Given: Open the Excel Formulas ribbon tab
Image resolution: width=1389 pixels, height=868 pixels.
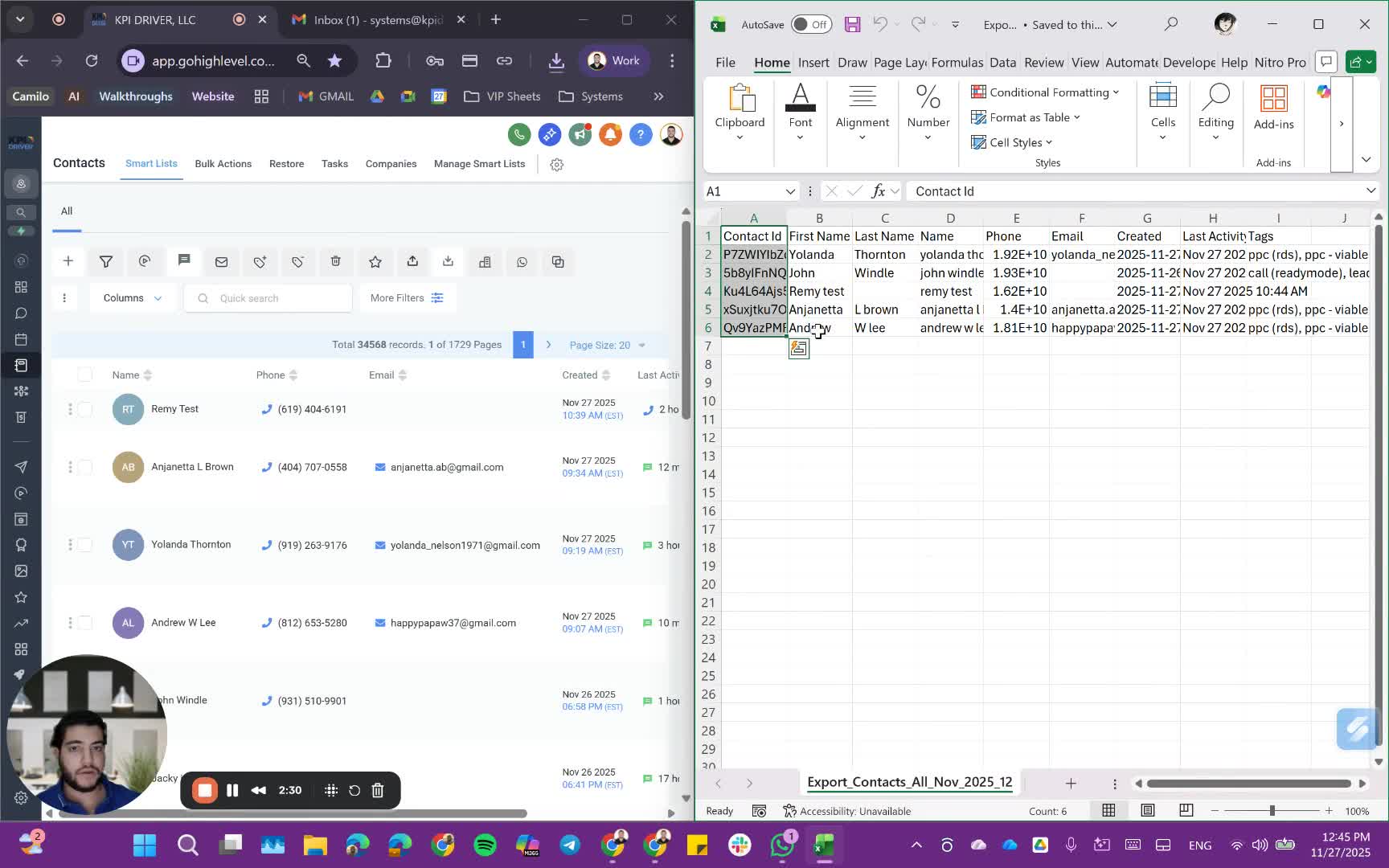Looking at the screenshot, I should [x=957, y=62].
